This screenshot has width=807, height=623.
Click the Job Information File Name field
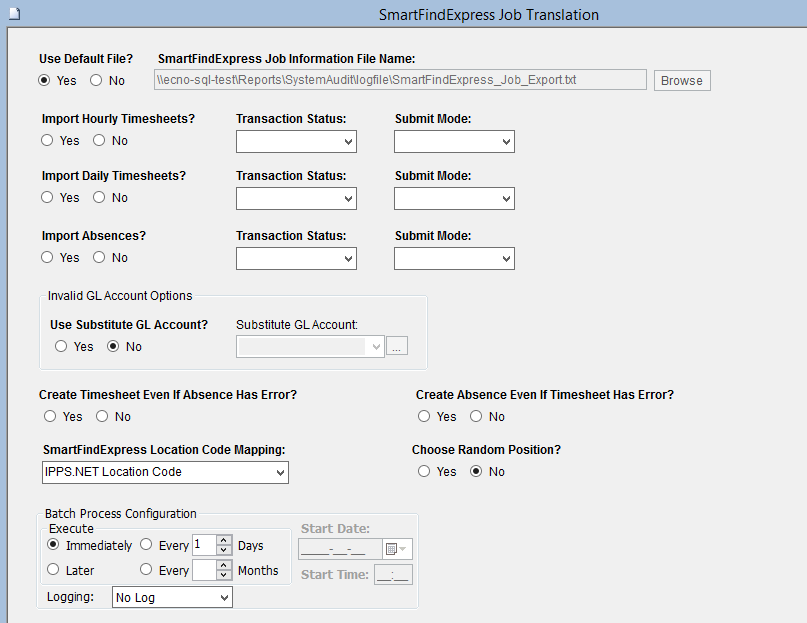tap(400, 80)
